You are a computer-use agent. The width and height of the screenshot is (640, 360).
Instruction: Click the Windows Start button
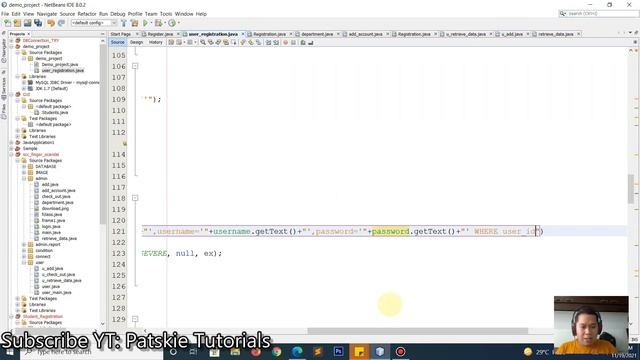pos(10,351)
